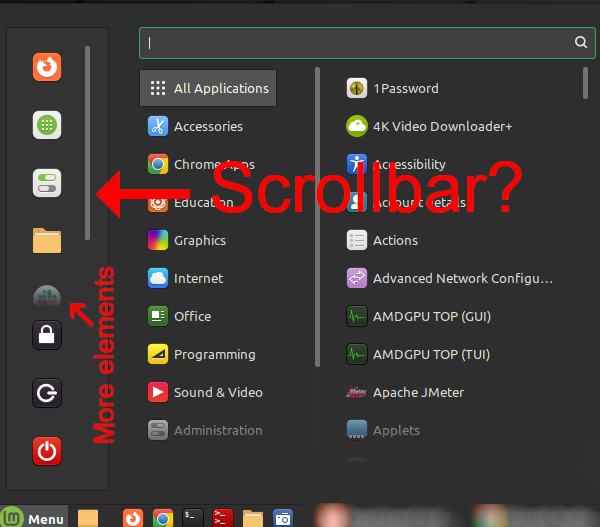Screen dimensions: 600x527
Task: Select the Programming category
Action: tap(213, 354)
